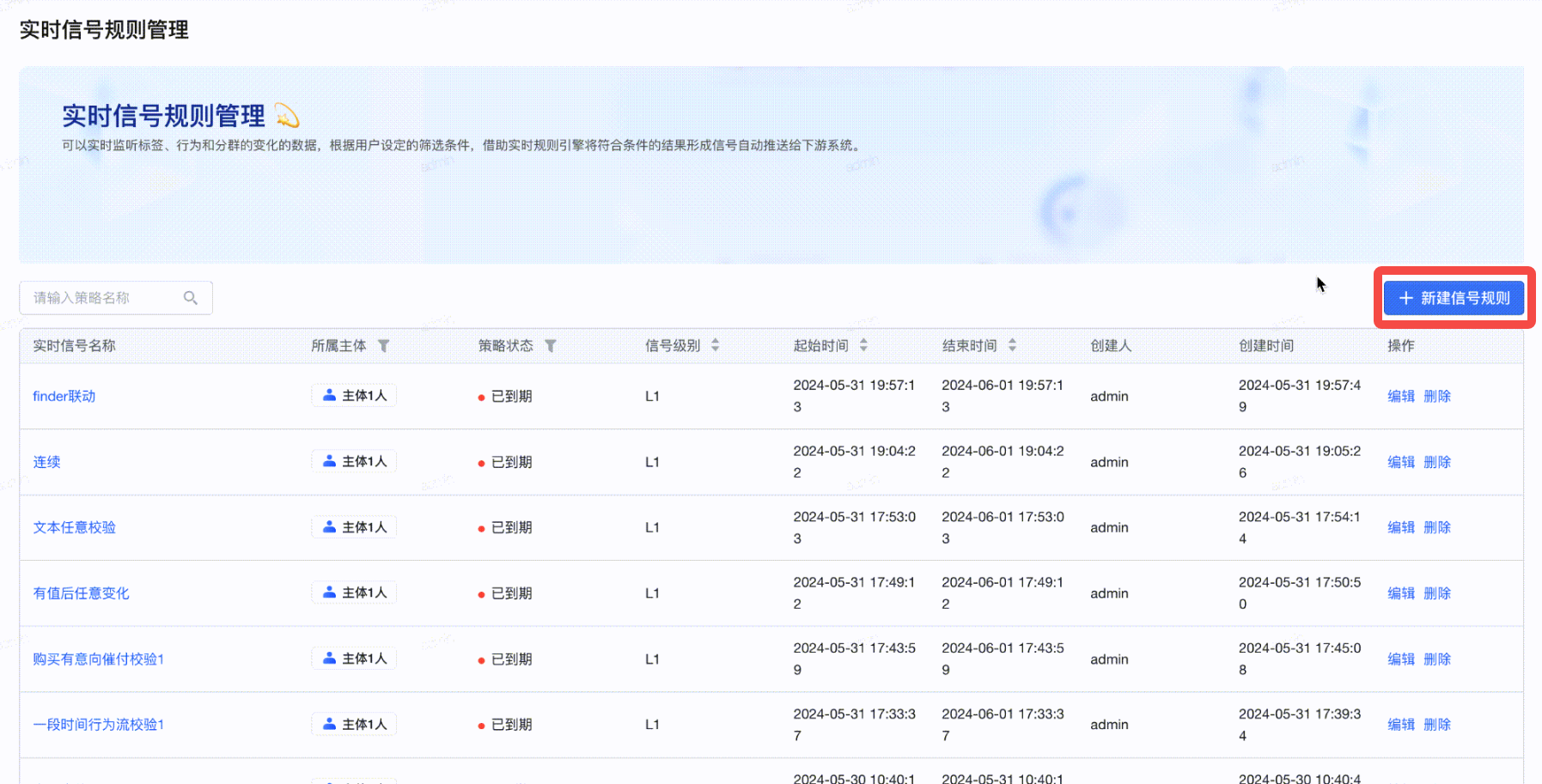
Task: Delete the finder联动 rule
Action: (x=1437, y=396)
